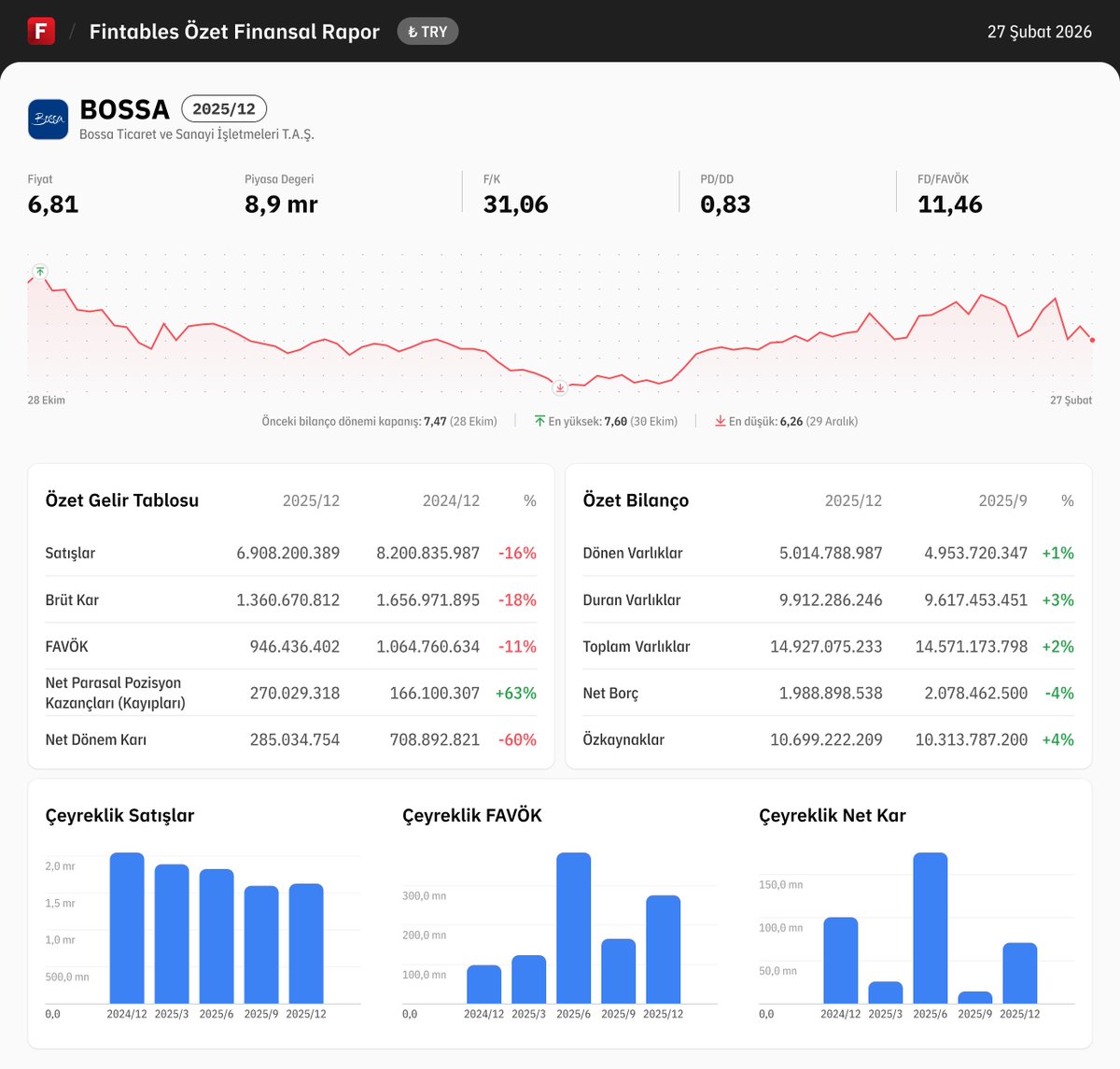The height and width of the screenshot is (1069, 1120).
Task: Click the red down-arrow beside En düşük
Action: [x=721, y=421]
